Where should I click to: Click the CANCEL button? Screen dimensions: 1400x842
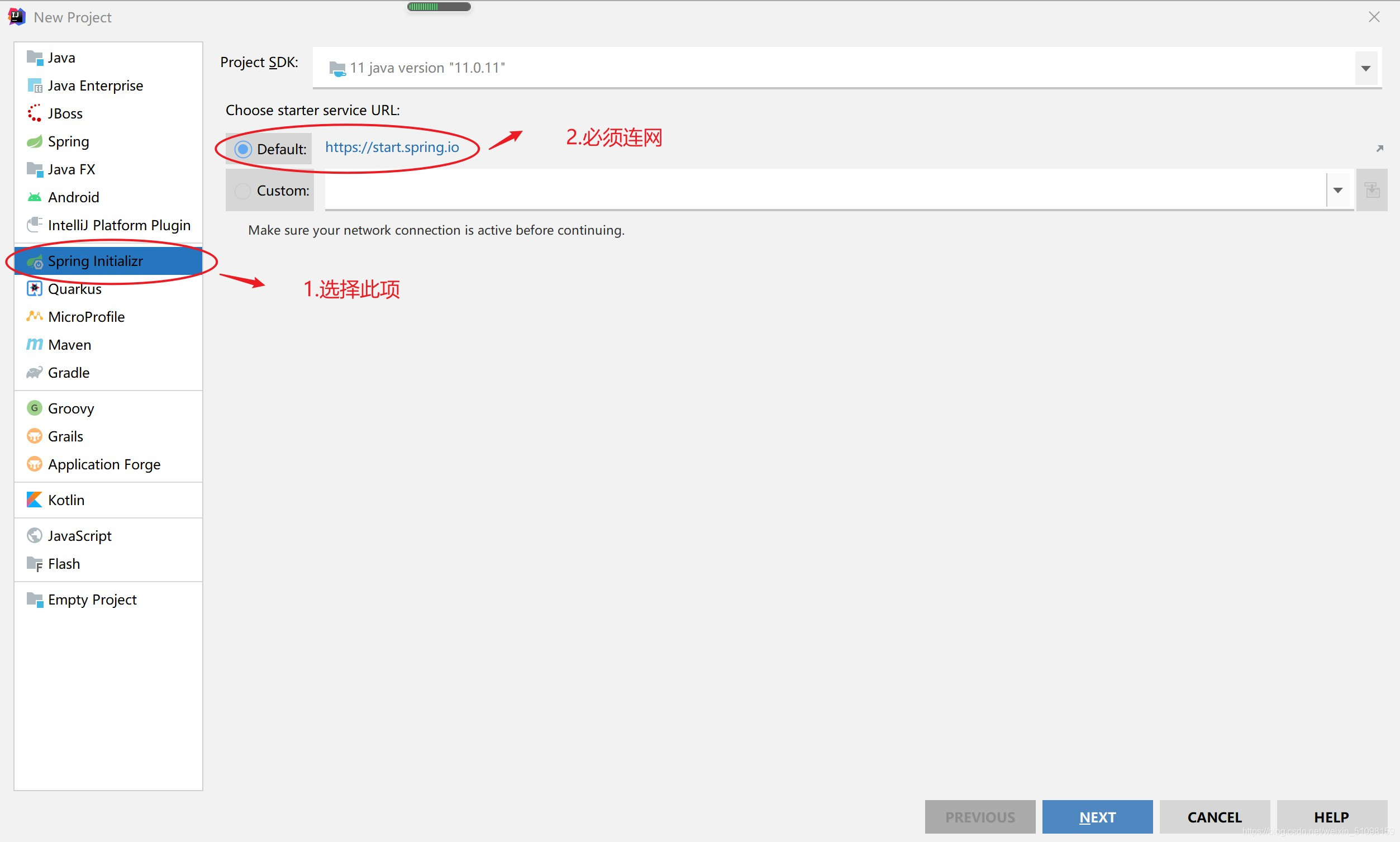pos(1215,817)
